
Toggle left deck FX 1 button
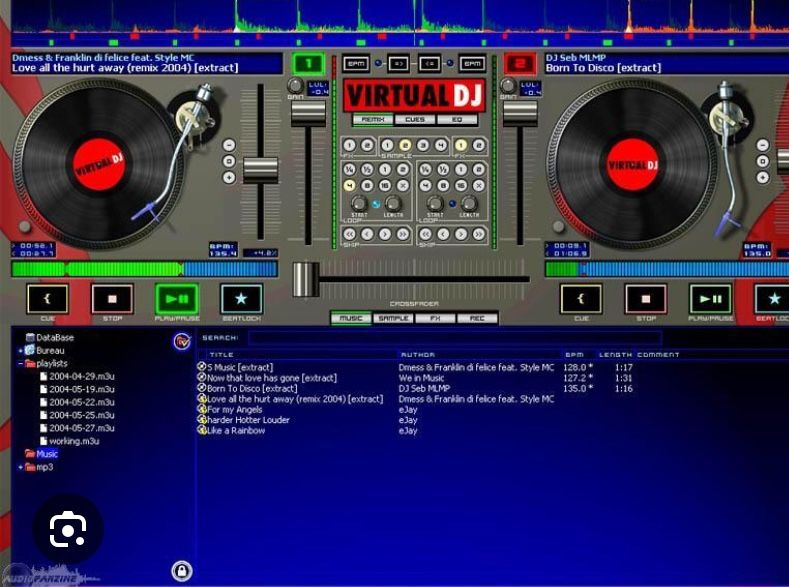349,145
